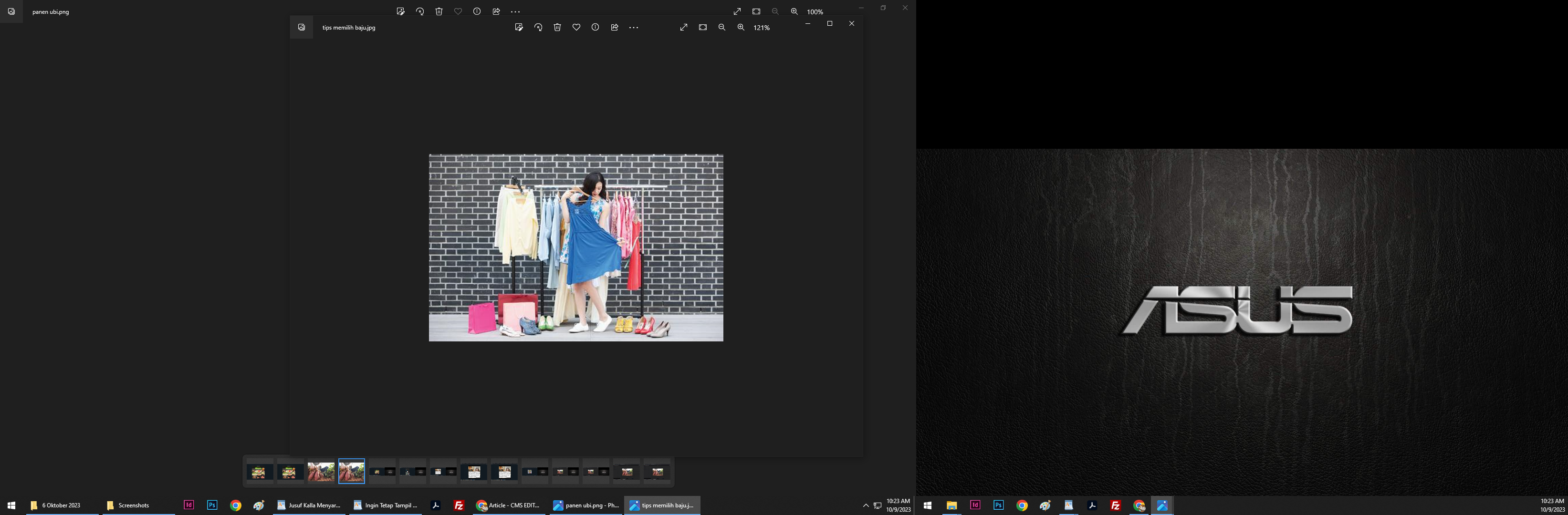This screenshot has height=515, width=1568.
Task: Open Edit image in the panen ubi window
Action: coord(400,11)
